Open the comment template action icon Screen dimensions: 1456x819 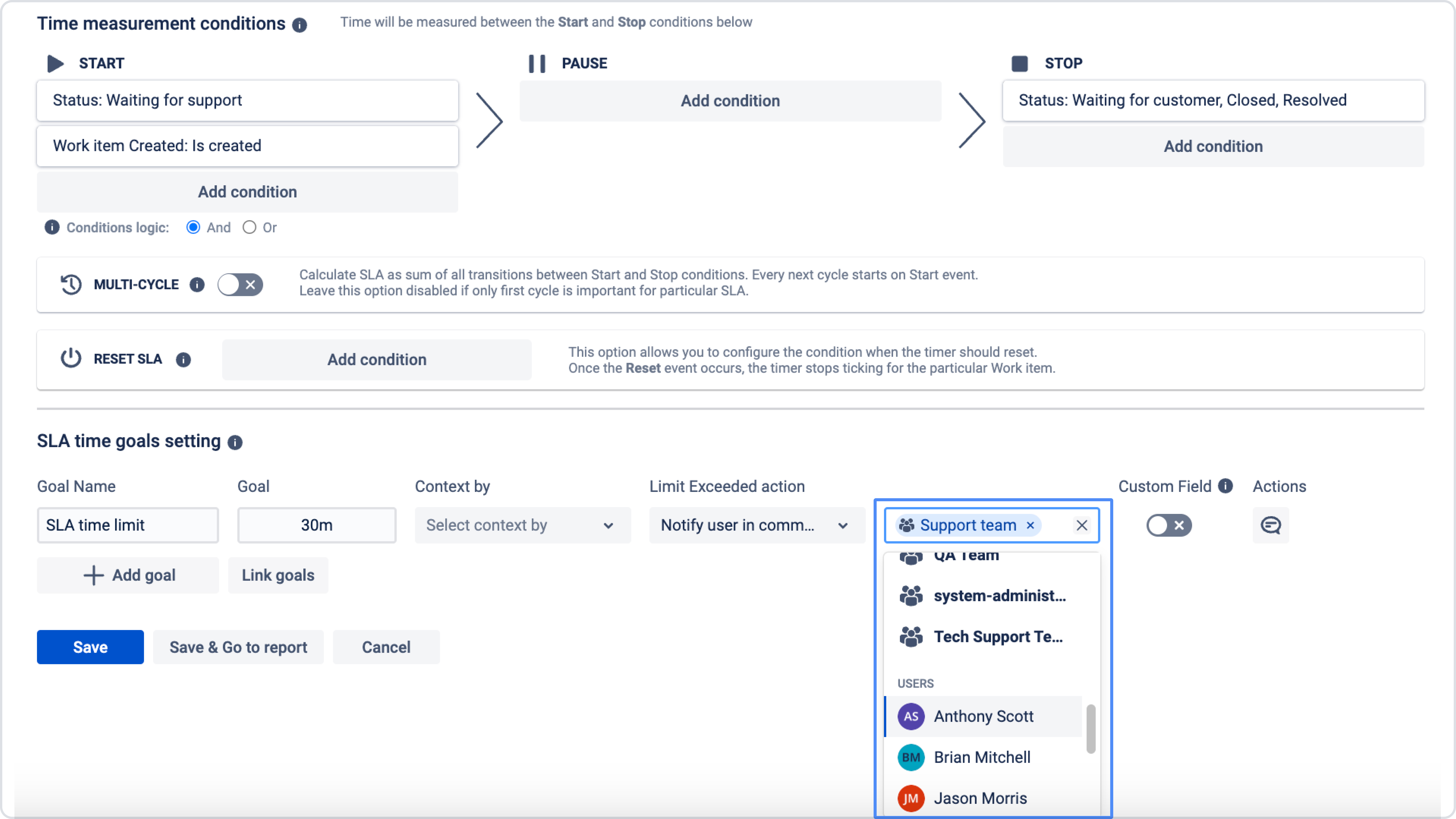coord(1271,525)
